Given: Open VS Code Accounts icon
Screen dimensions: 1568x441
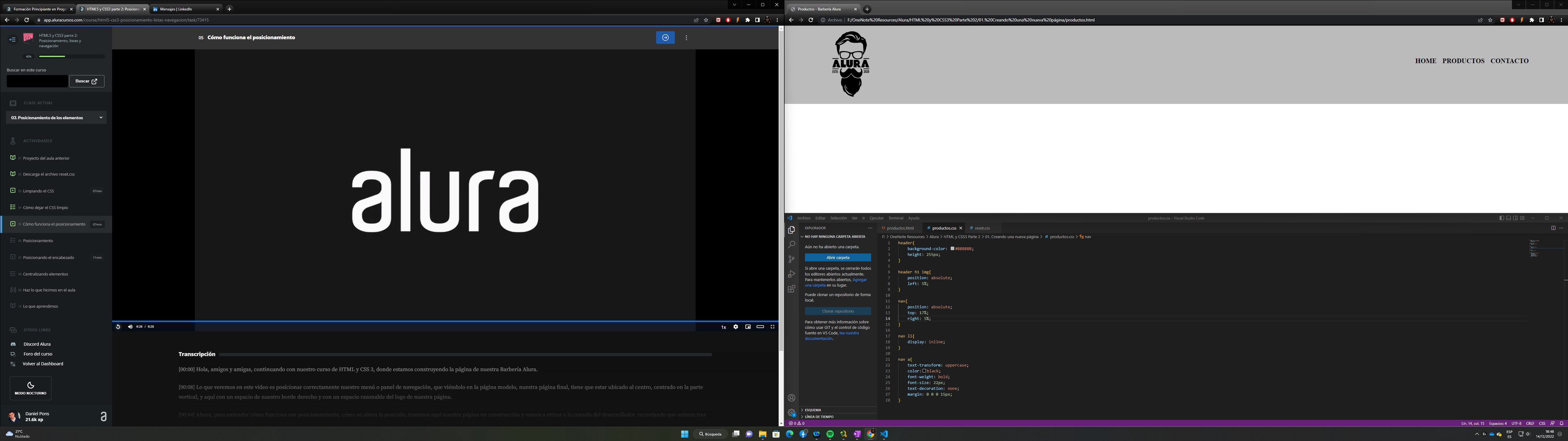Looking at the screenshot, I should tap(791, 398).
